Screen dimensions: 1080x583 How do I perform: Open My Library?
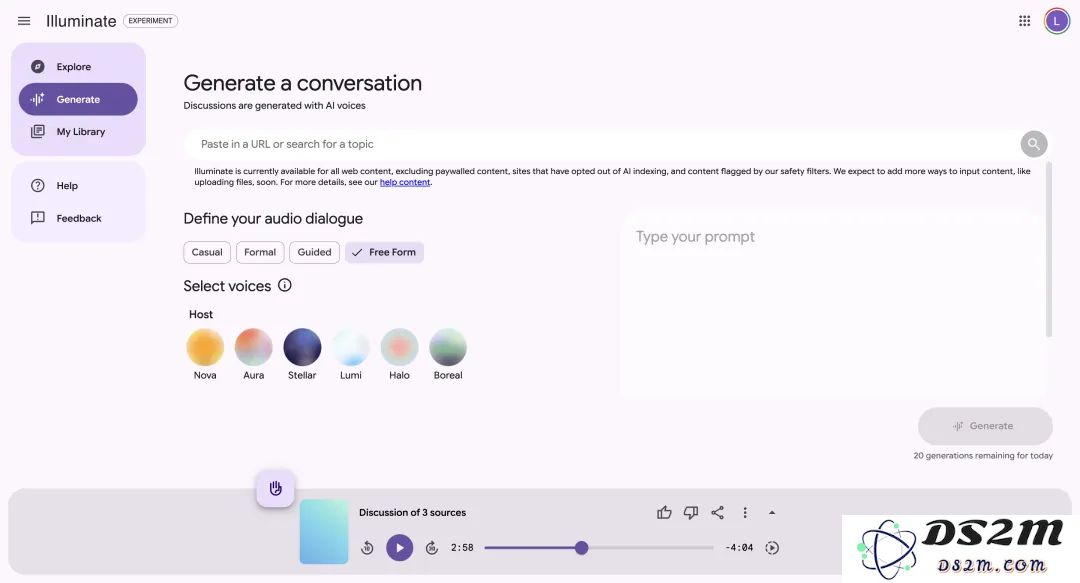point(78,132)
